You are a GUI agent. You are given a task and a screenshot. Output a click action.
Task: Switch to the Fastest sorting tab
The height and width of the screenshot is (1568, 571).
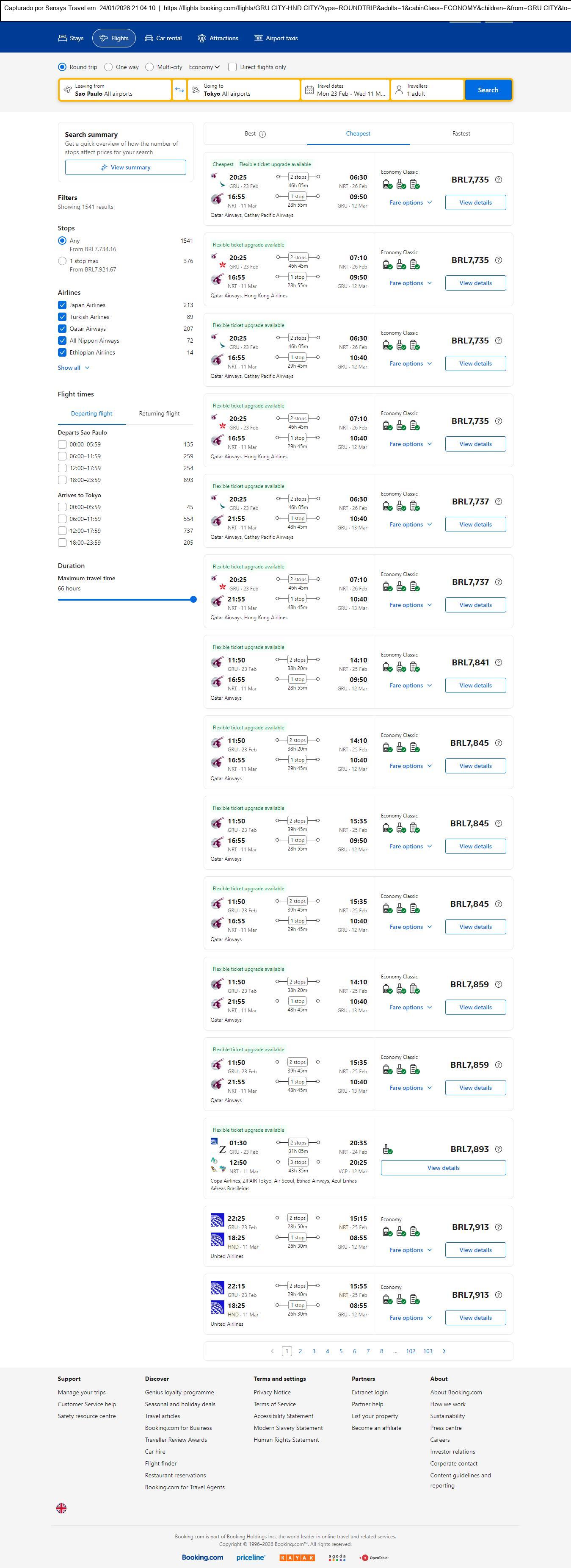(x=461, y=134)
